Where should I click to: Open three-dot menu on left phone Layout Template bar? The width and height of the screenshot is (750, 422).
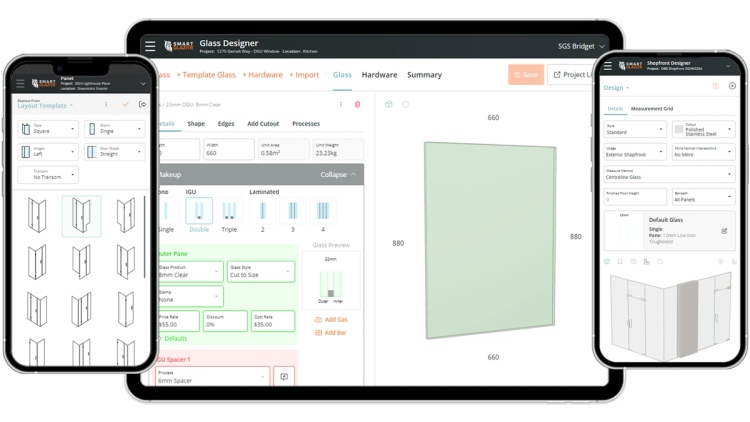click(106, 104)
